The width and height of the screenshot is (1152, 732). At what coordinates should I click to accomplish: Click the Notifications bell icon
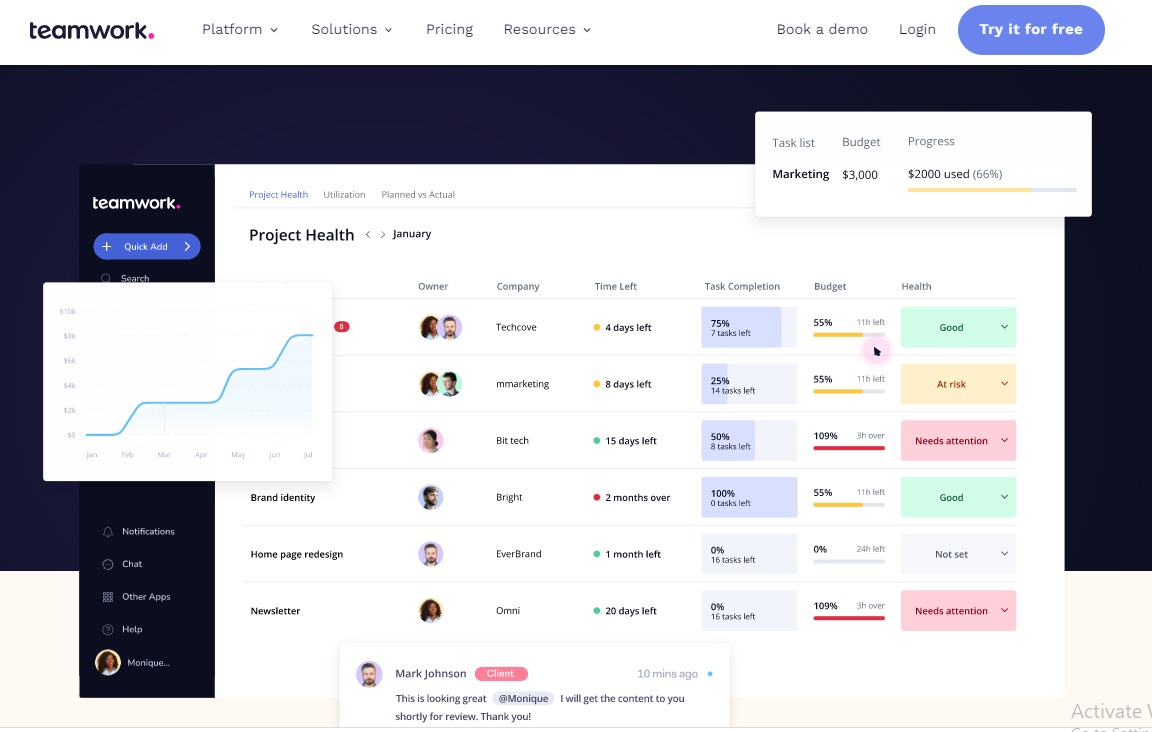[x=108, y=531]
